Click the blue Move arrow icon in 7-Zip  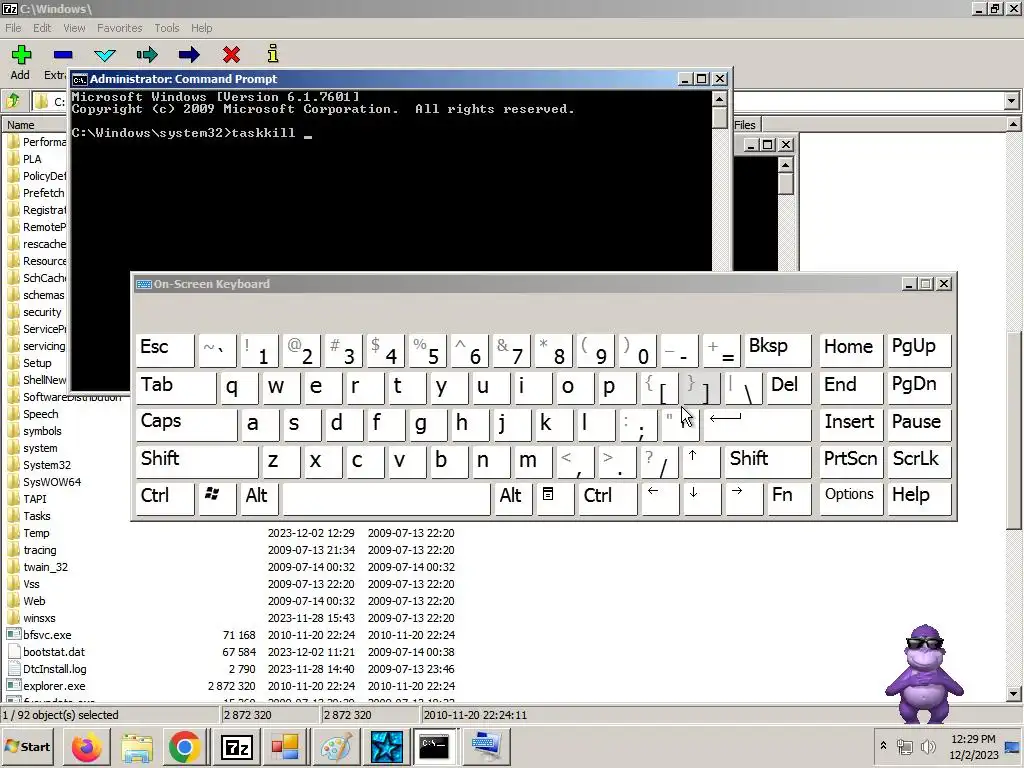click(189, 55)
